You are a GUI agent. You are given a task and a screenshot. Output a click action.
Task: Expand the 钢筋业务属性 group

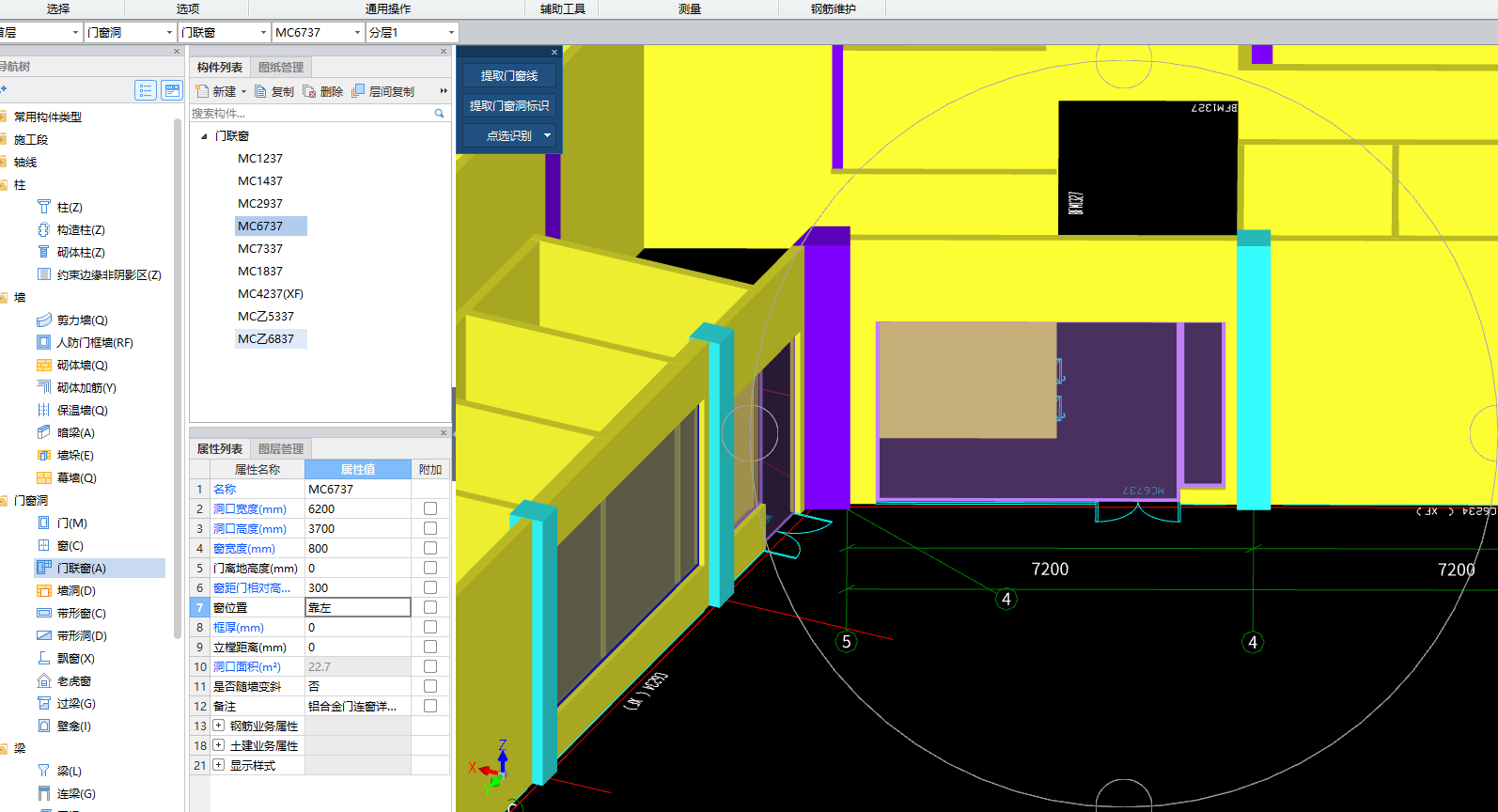point(219,726)
